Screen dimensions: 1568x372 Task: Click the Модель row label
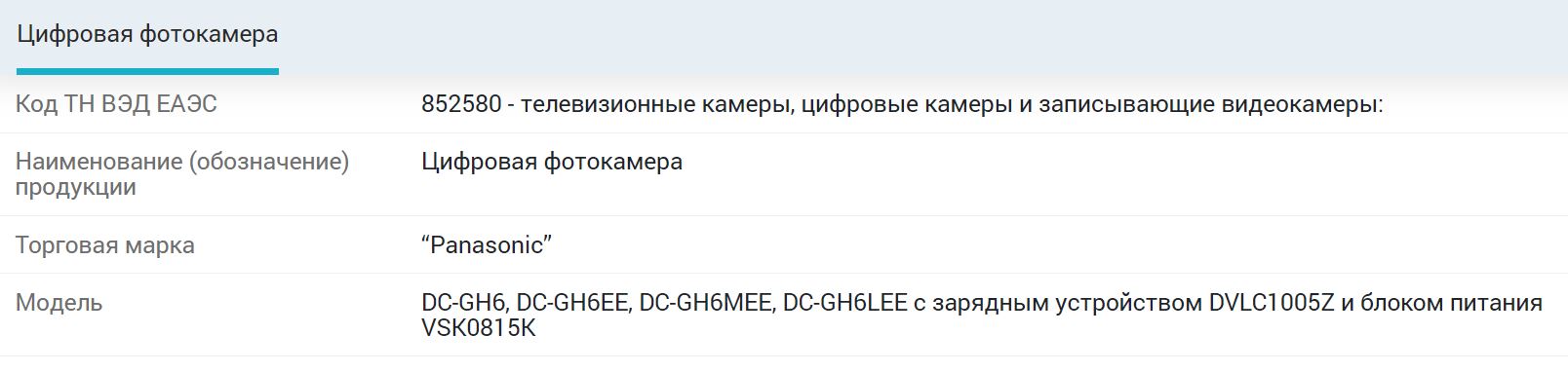tap(59, 303)
